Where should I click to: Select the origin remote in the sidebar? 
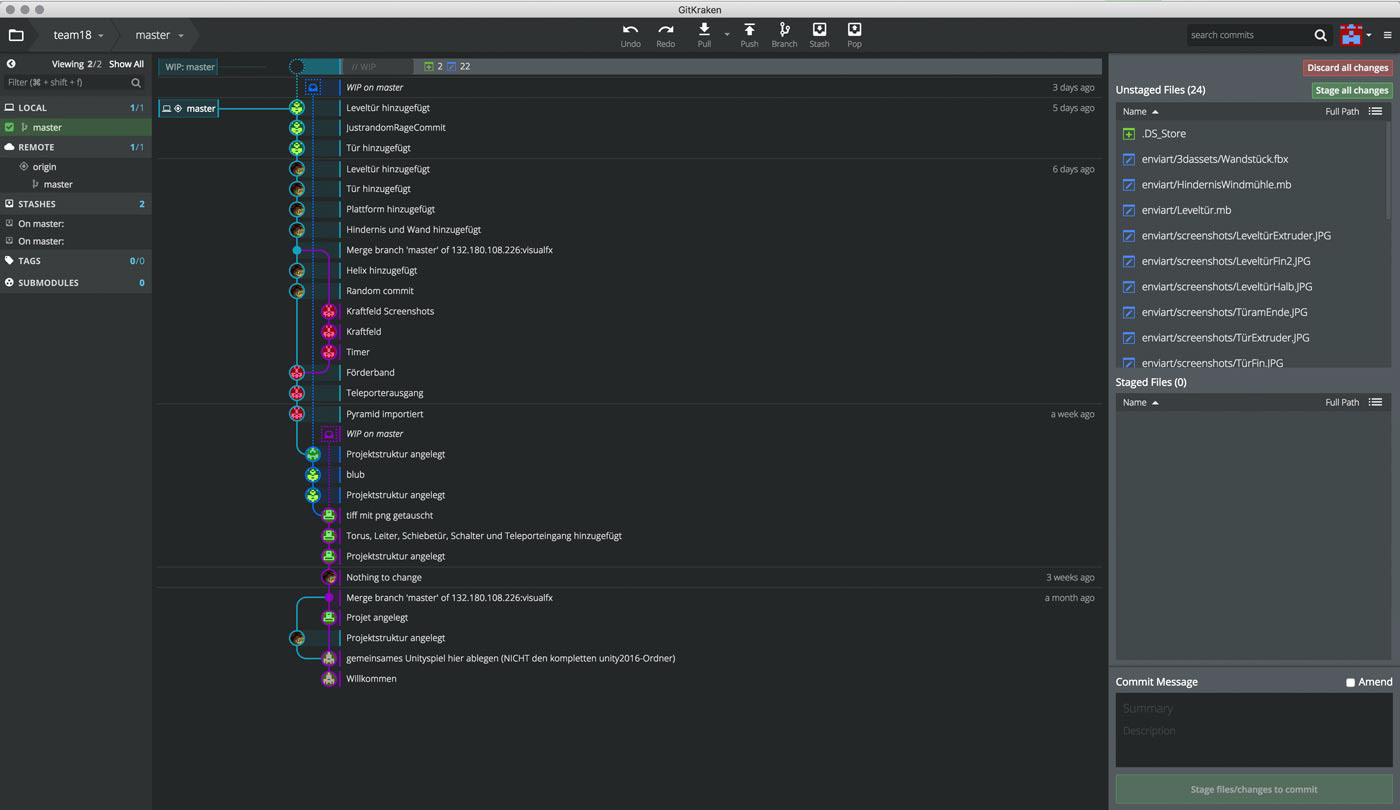(44, 167)
